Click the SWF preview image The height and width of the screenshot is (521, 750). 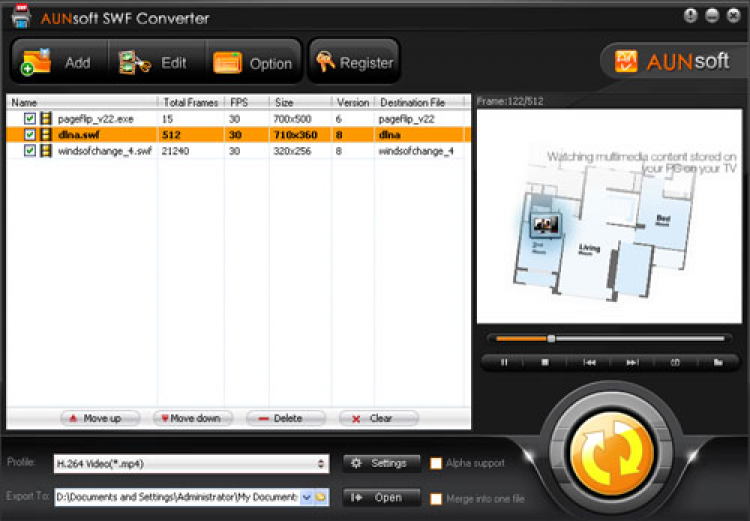(609, 216)
